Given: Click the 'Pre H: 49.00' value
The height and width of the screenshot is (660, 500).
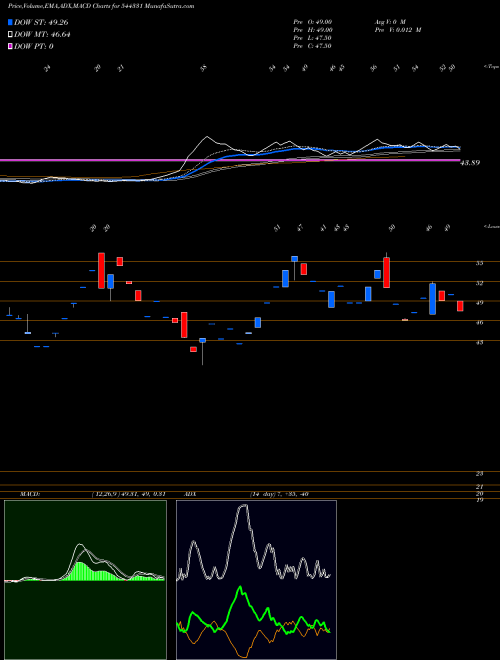Looking at the screenshot, I should click(313, 30).
